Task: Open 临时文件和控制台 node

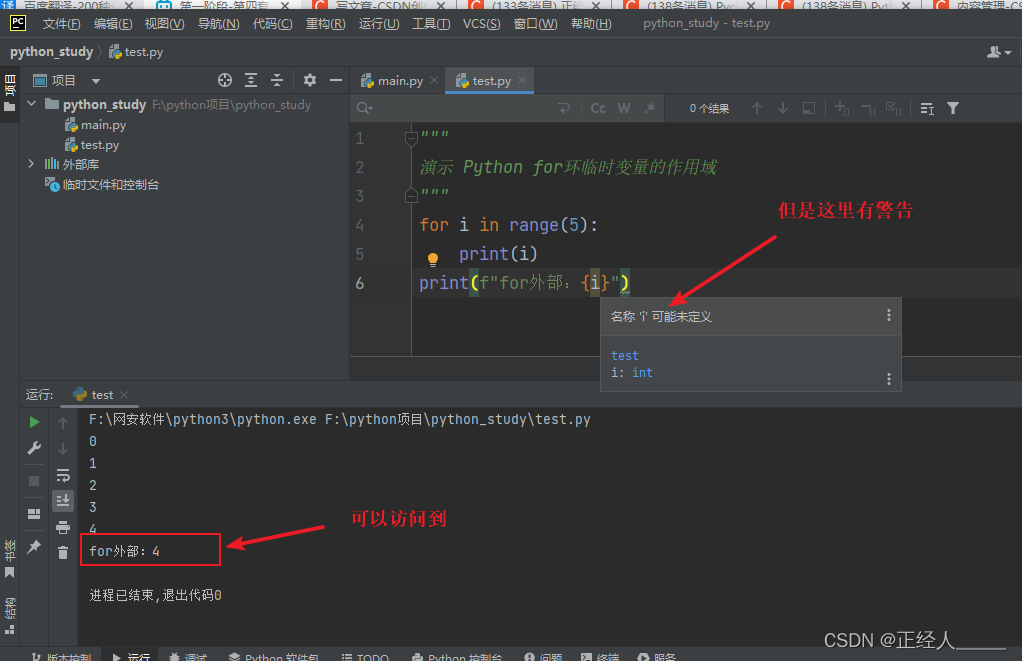Action: click(x=102, y=184)
